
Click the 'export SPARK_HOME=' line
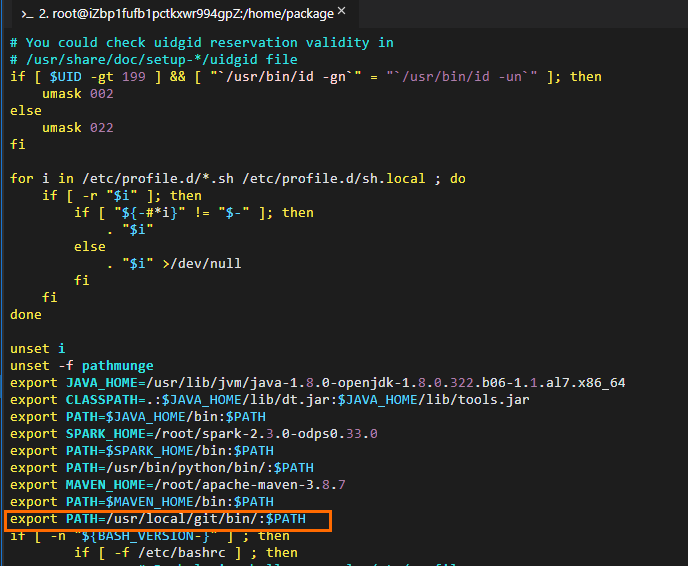point(194,434)
